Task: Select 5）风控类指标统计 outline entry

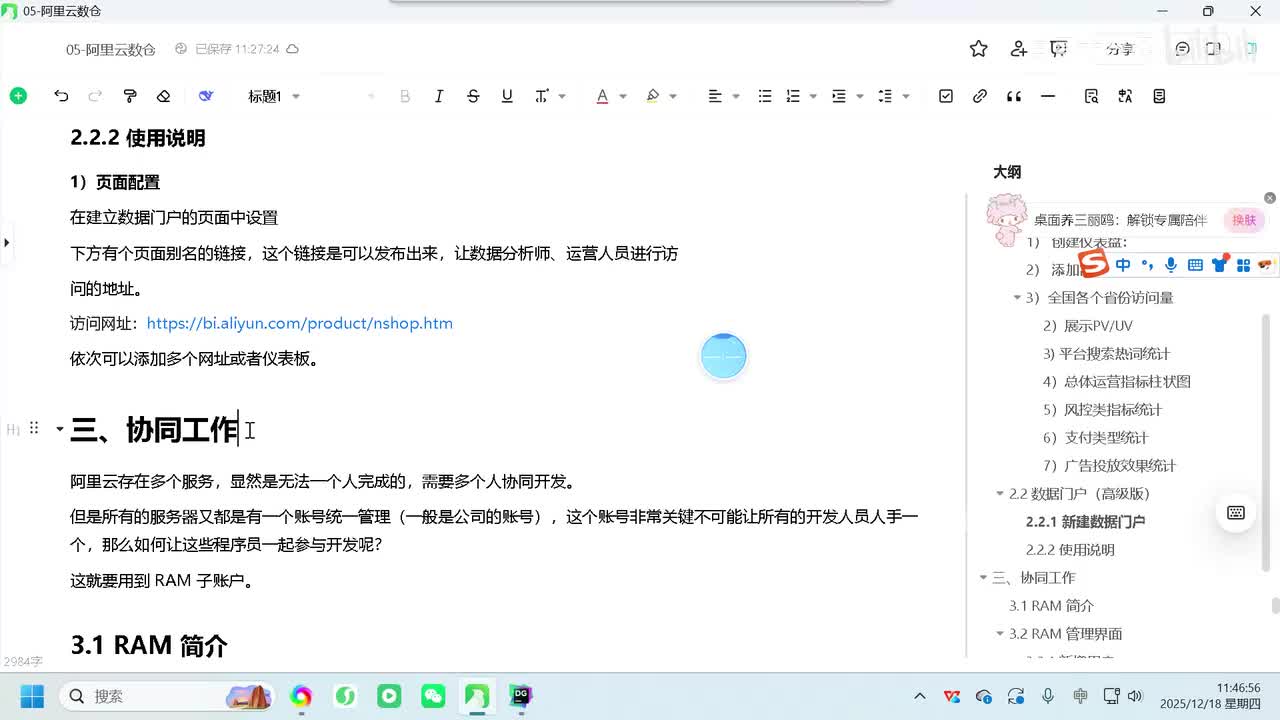Action: point(1102,410)
